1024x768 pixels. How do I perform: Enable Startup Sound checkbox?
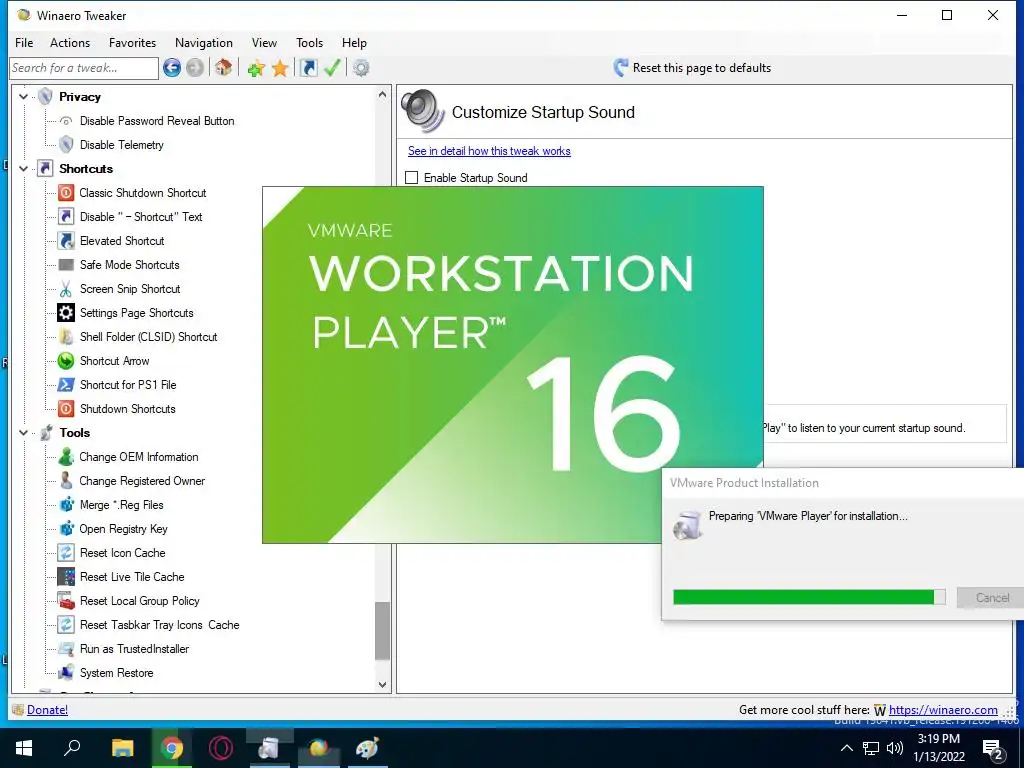pos(411,178)
